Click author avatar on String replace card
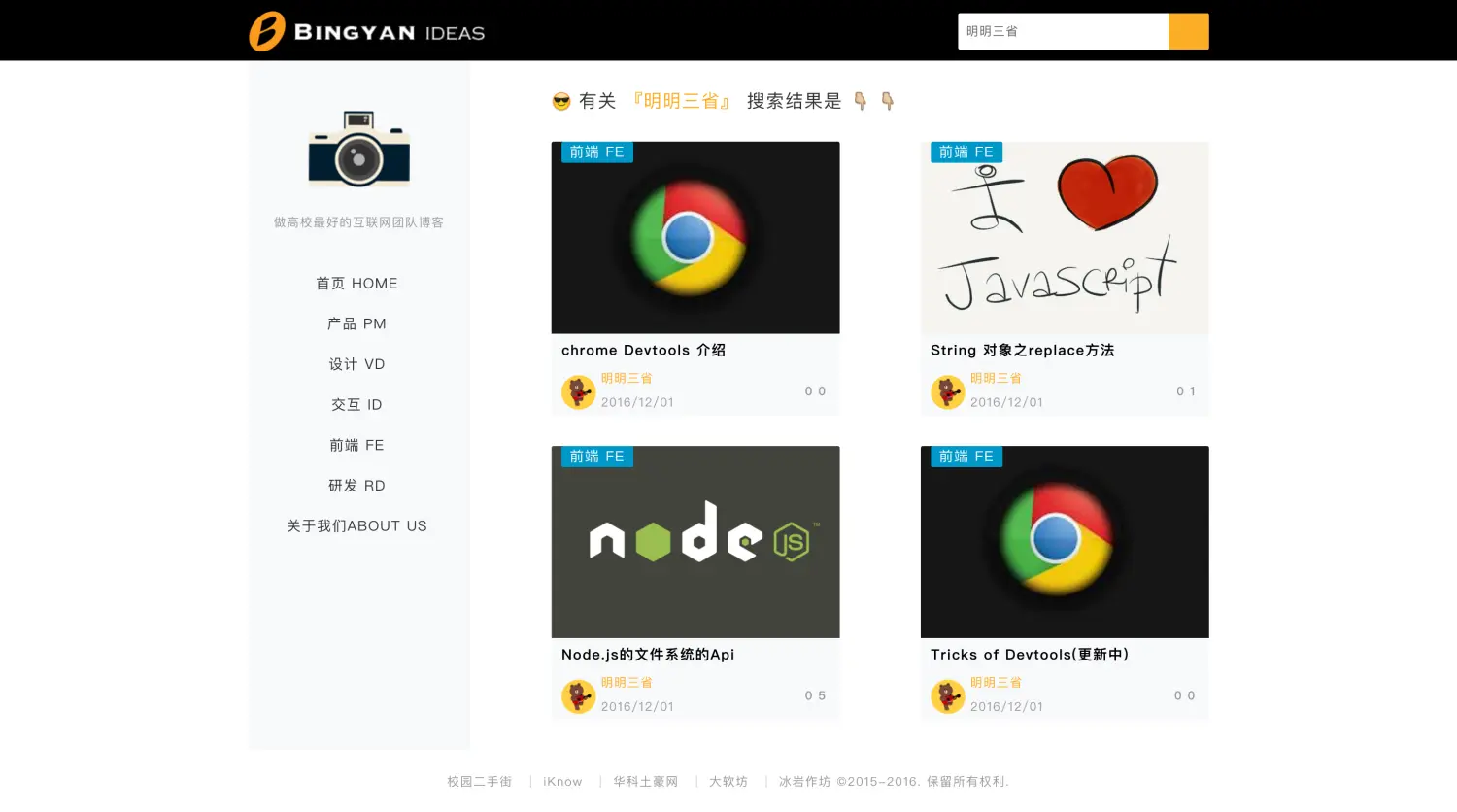Viewport: 1457px width, 812px height. [x=947, y=392]
